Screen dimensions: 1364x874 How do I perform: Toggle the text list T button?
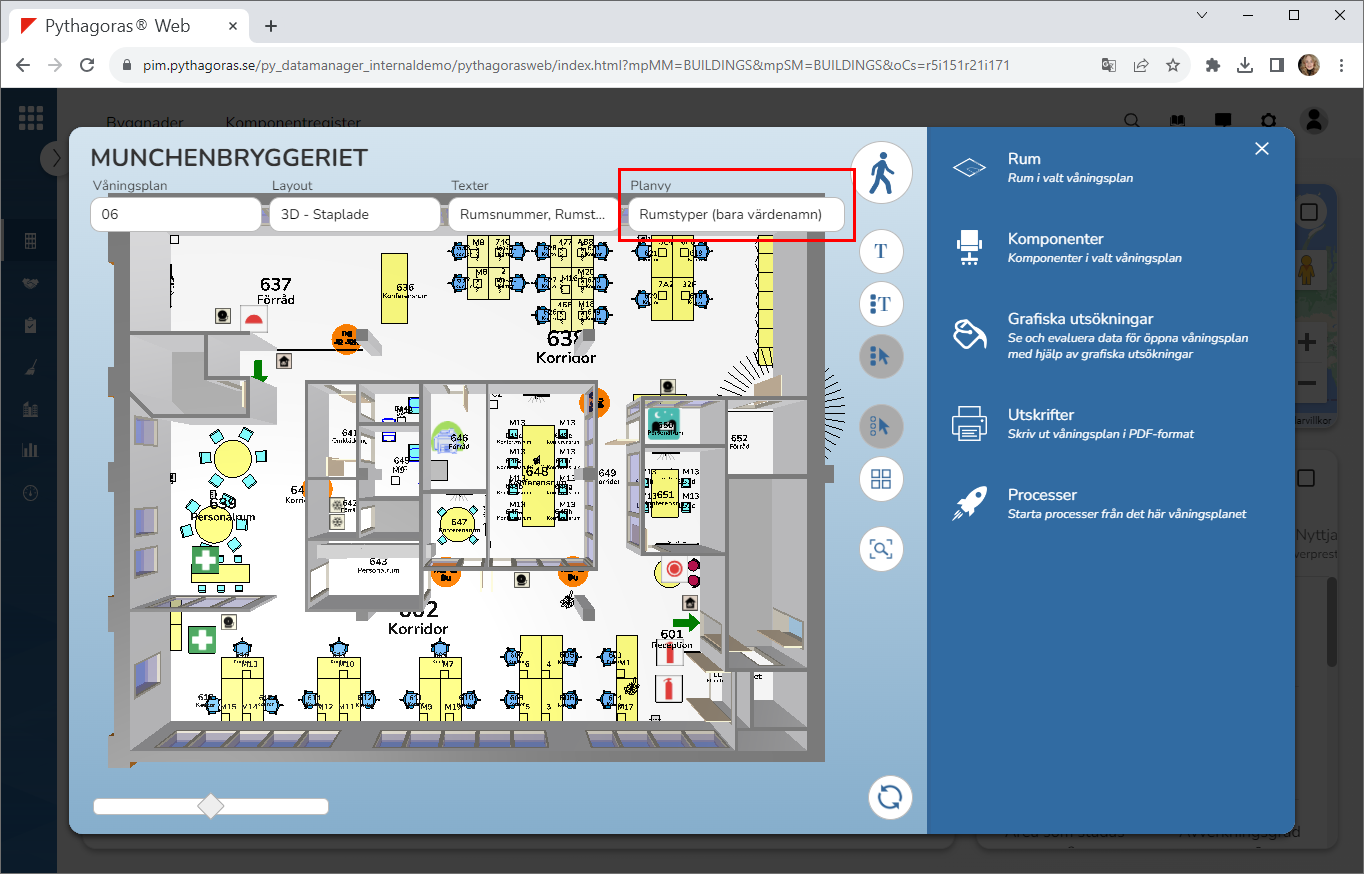pyautogui.click(x=881, y=304)
